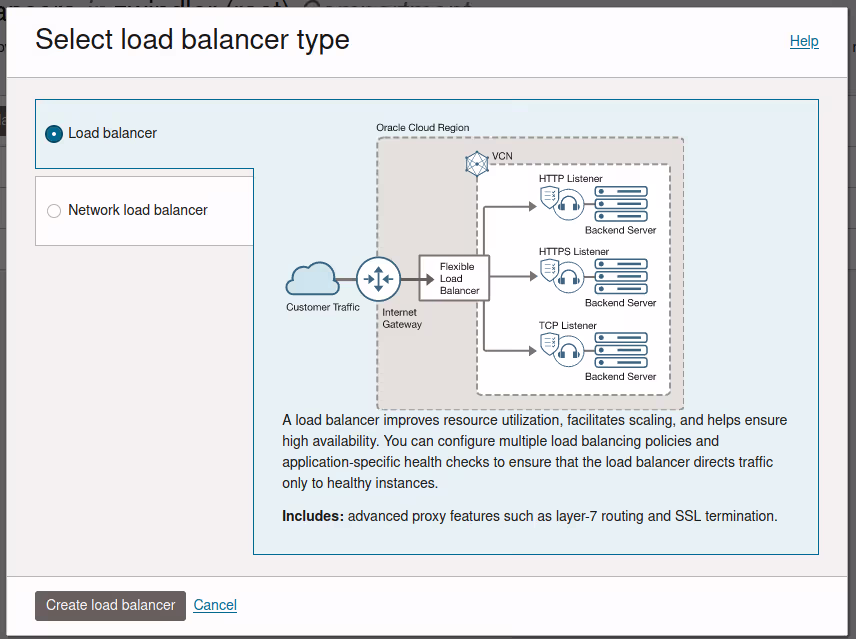
Task: Click the HTTPS Listener shield icon
Action: (x=549, y=271)
